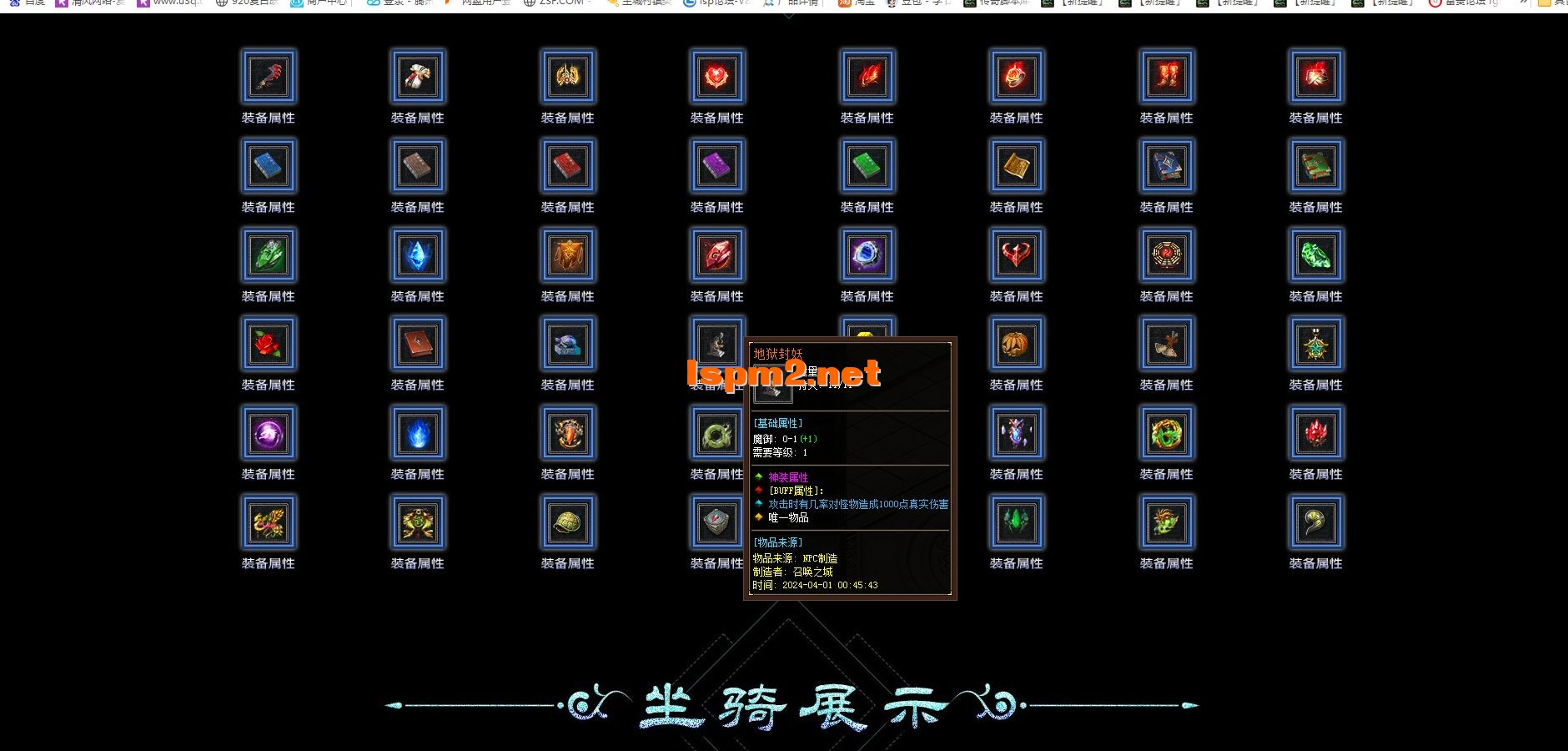Open the winged blue gem ornament icon
Screen dimensions: 1568x751
(x=1017, y=433)
